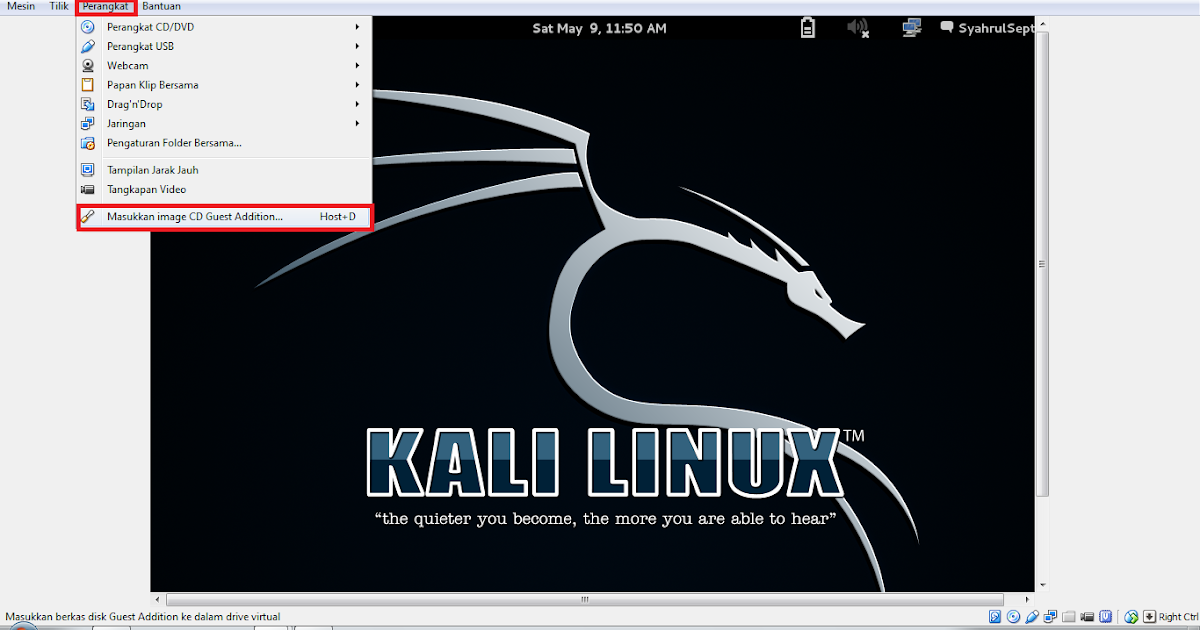This screenshot has height=630, width=1200.
Task: Click the horizontal scrollbar thumb under VM display
Action: click(x=585, y=600)
